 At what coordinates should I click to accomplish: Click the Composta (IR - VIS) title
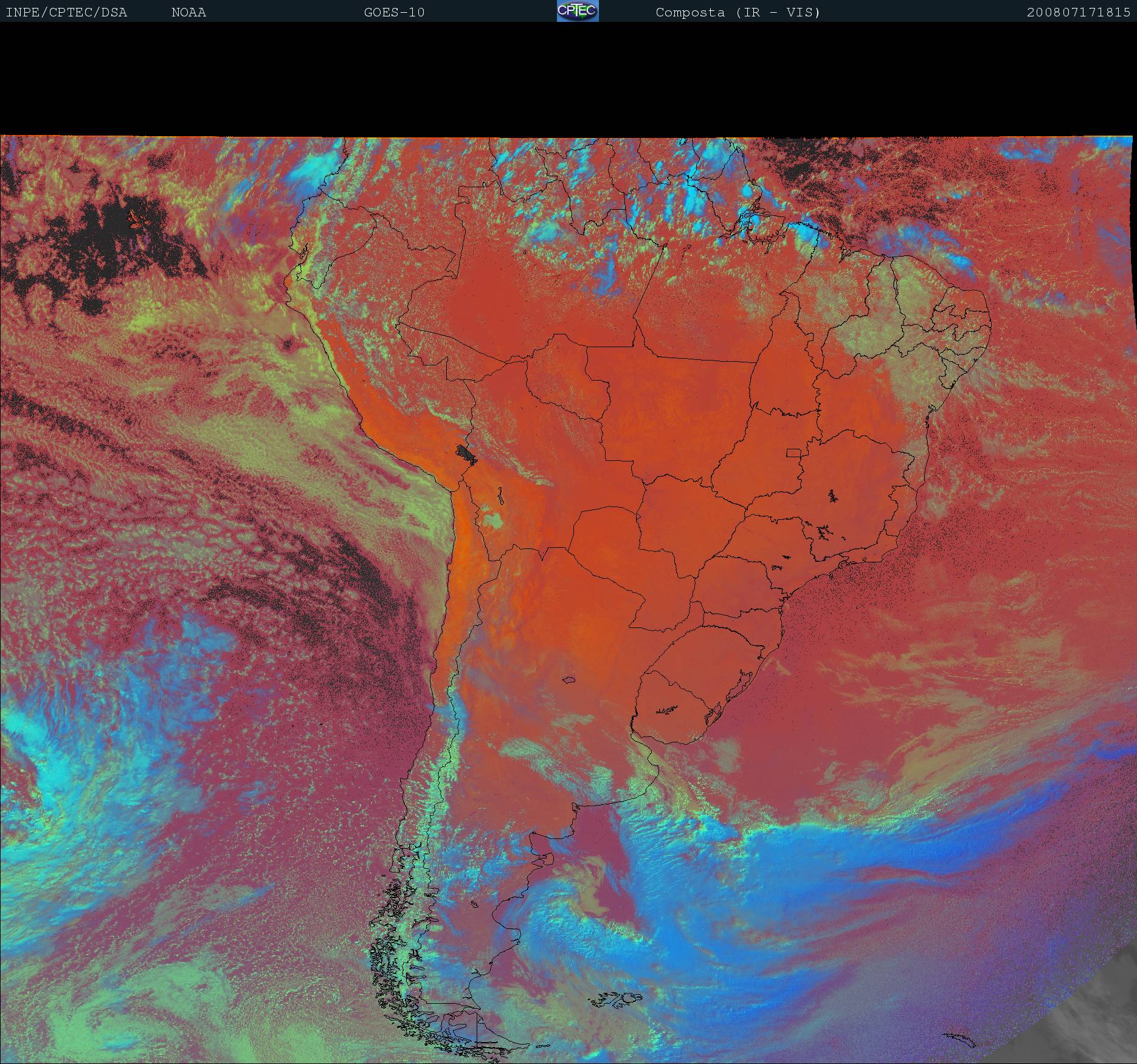(738, 12)
